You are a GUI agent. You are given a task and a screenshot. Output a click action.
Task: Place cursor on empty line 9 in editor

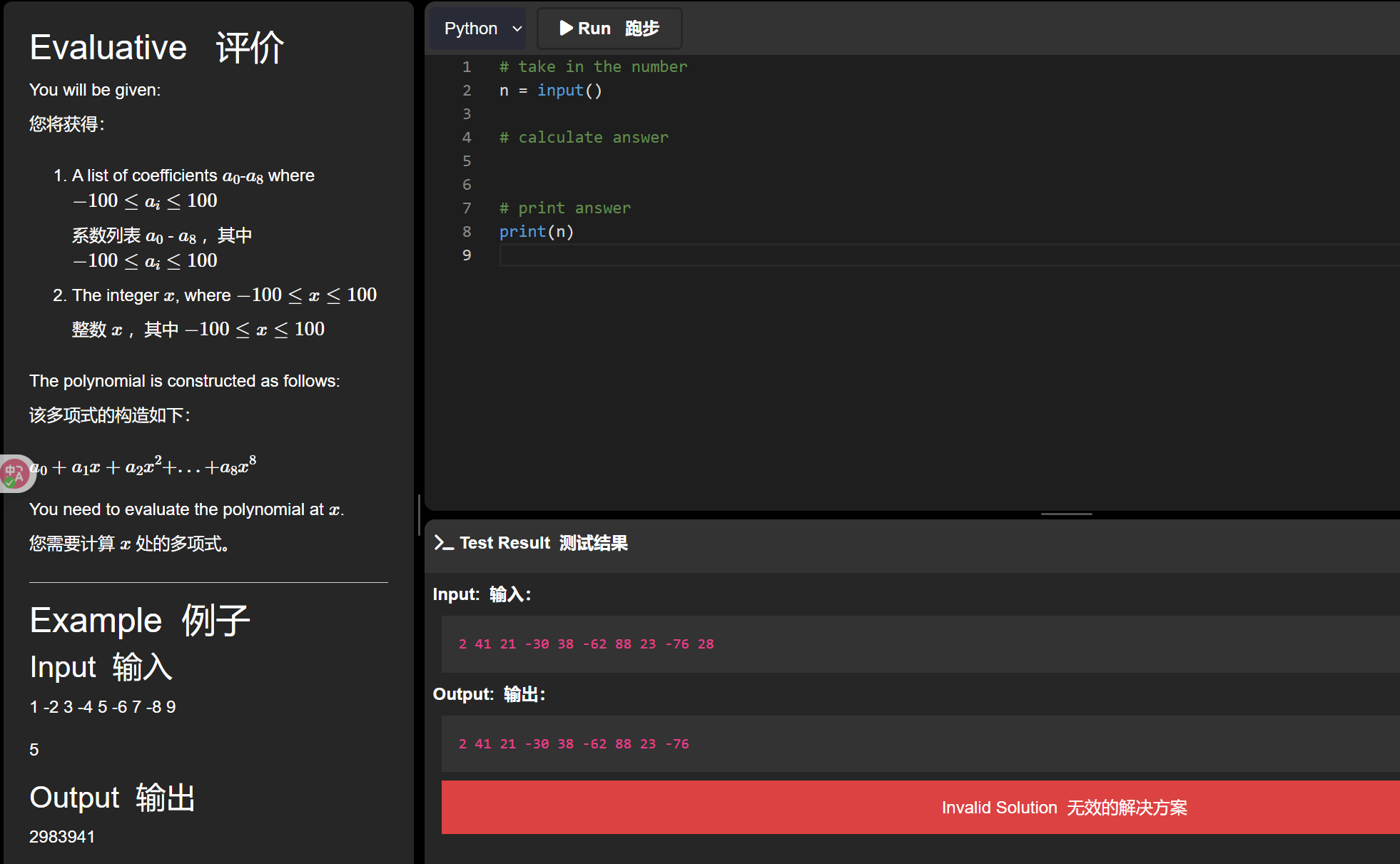click(x=714, y=255)
